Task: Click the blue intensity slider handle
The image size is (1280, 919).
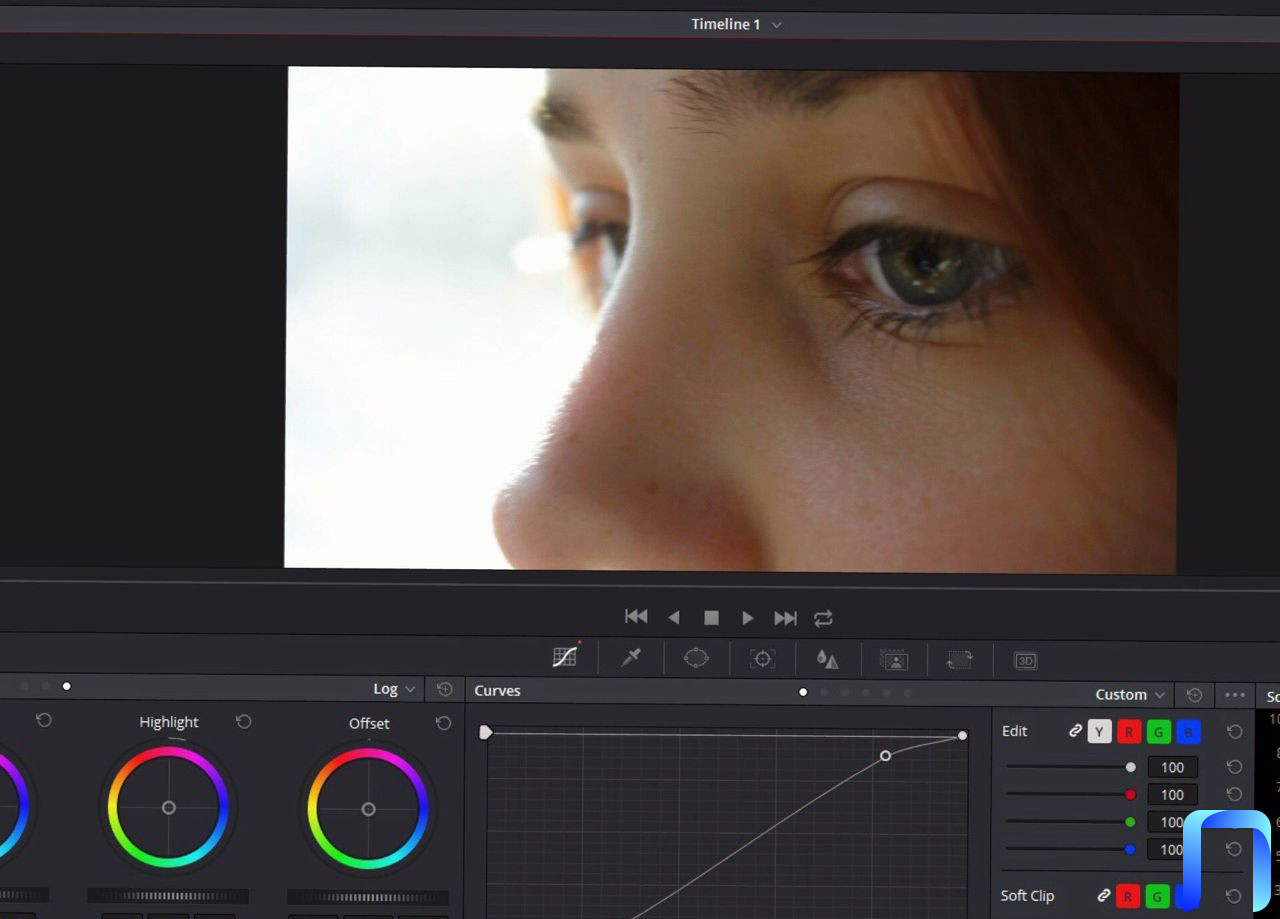Action: [x=1130, y=849]
